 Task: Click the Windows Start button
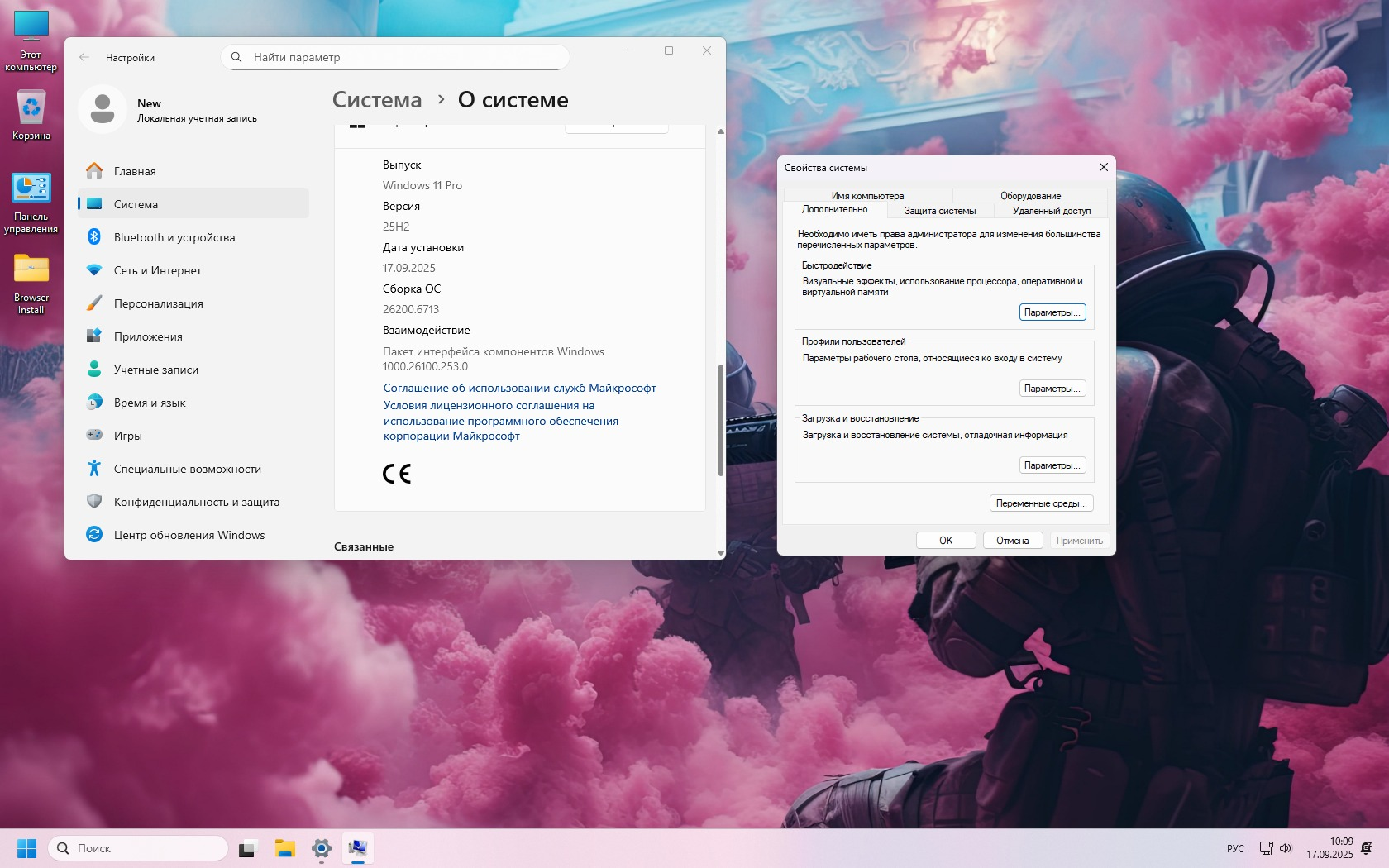pyautogui.click(x=26, y=848)
